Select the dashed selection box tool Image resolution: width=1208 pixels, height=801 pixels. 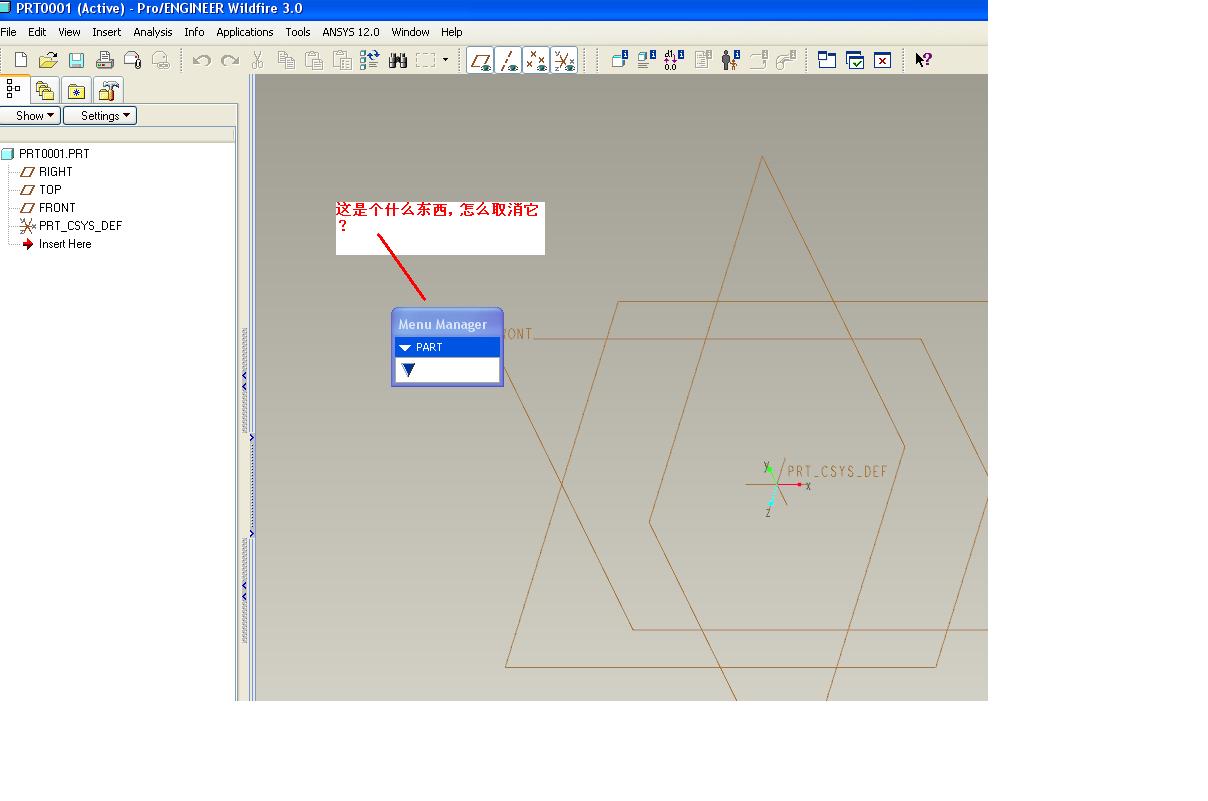(426, 60)
